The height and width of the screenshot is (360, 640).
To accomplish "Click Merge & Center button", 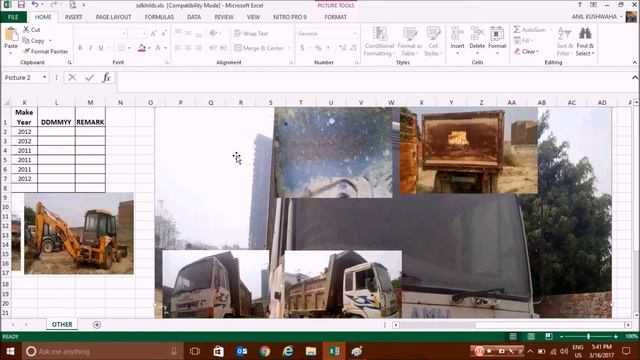I will pyautogui.click(x=259, y=48).
